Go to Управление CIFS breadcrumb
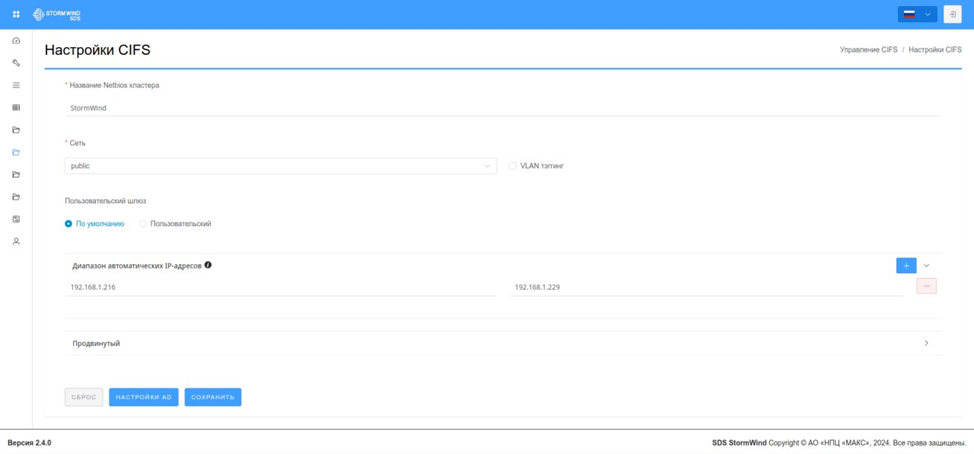Screen dimensions: 974x454 pos(868,50)
